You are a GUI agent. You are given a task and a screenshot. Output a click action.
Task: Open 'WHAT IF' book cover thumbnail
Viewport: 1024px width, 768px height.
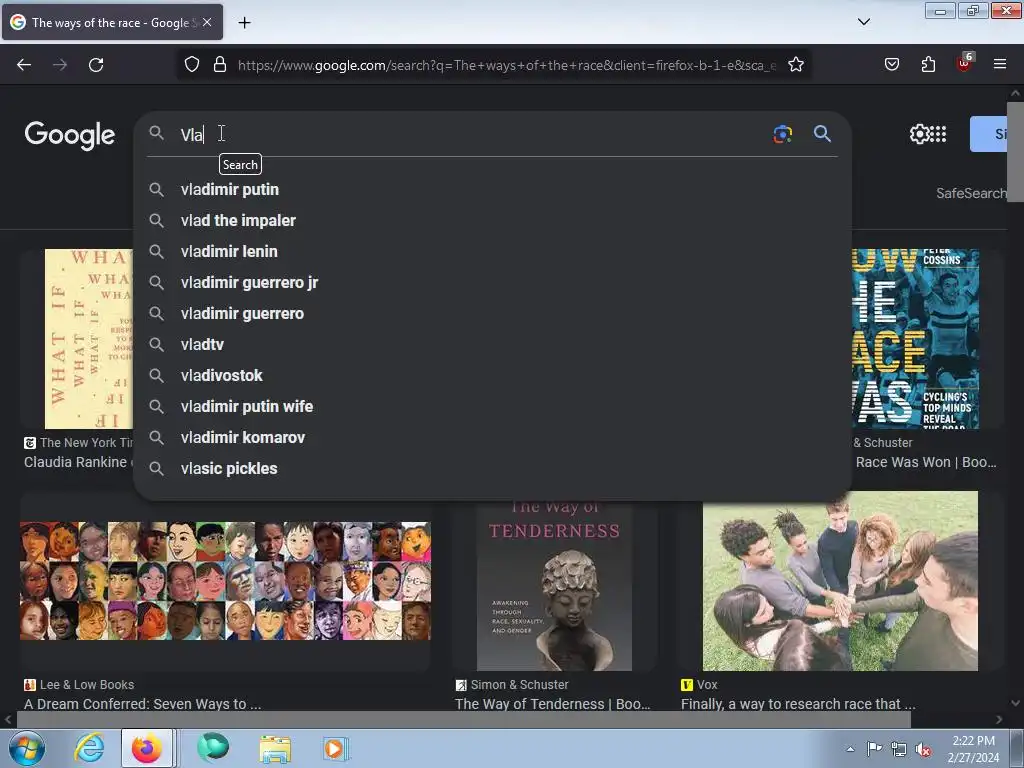click(x=89, y=339)
